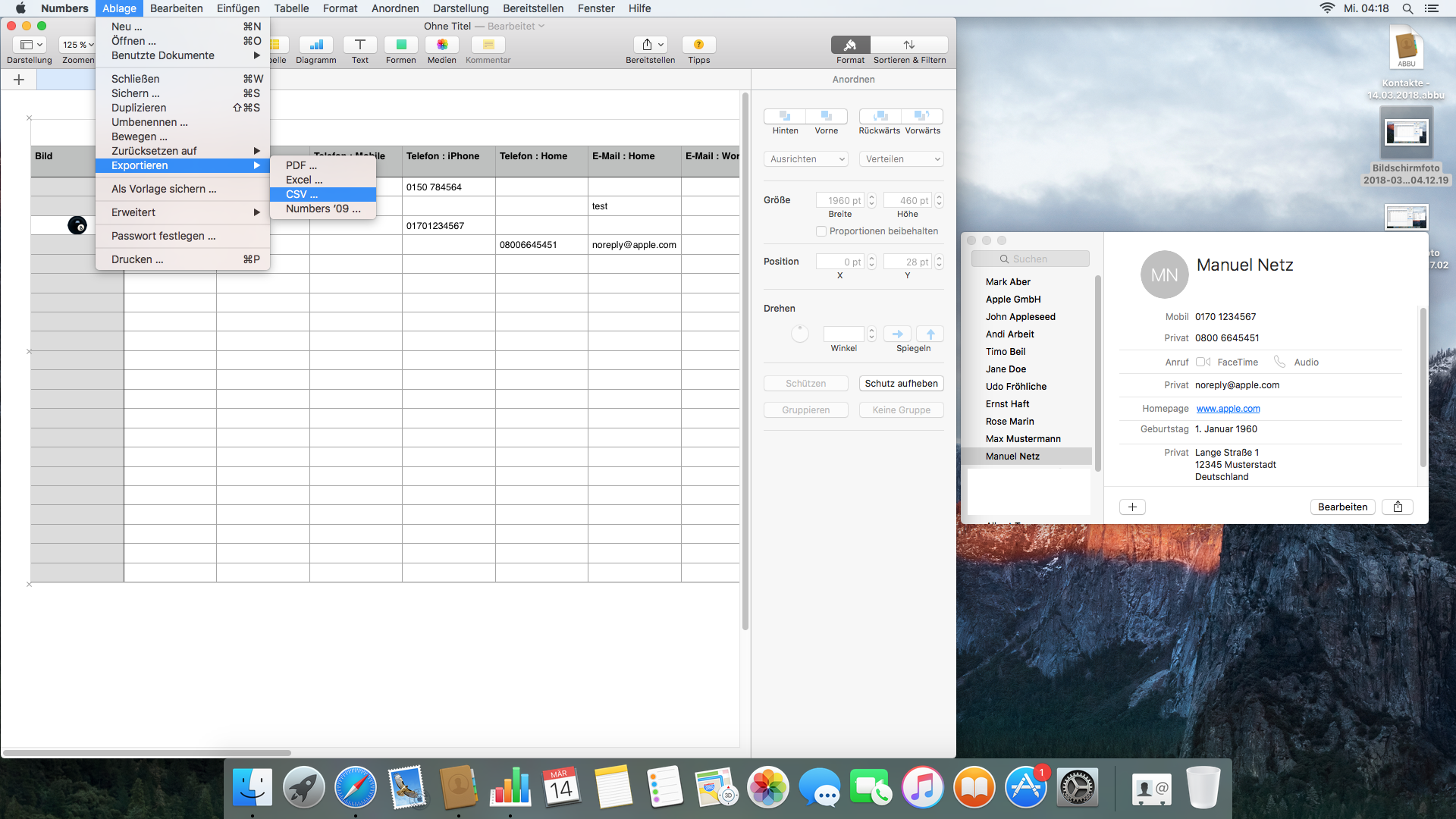Screen dimensions: 1456x819
Task: Click the Suchen search field in Contacts
Action: [1030, 259]
